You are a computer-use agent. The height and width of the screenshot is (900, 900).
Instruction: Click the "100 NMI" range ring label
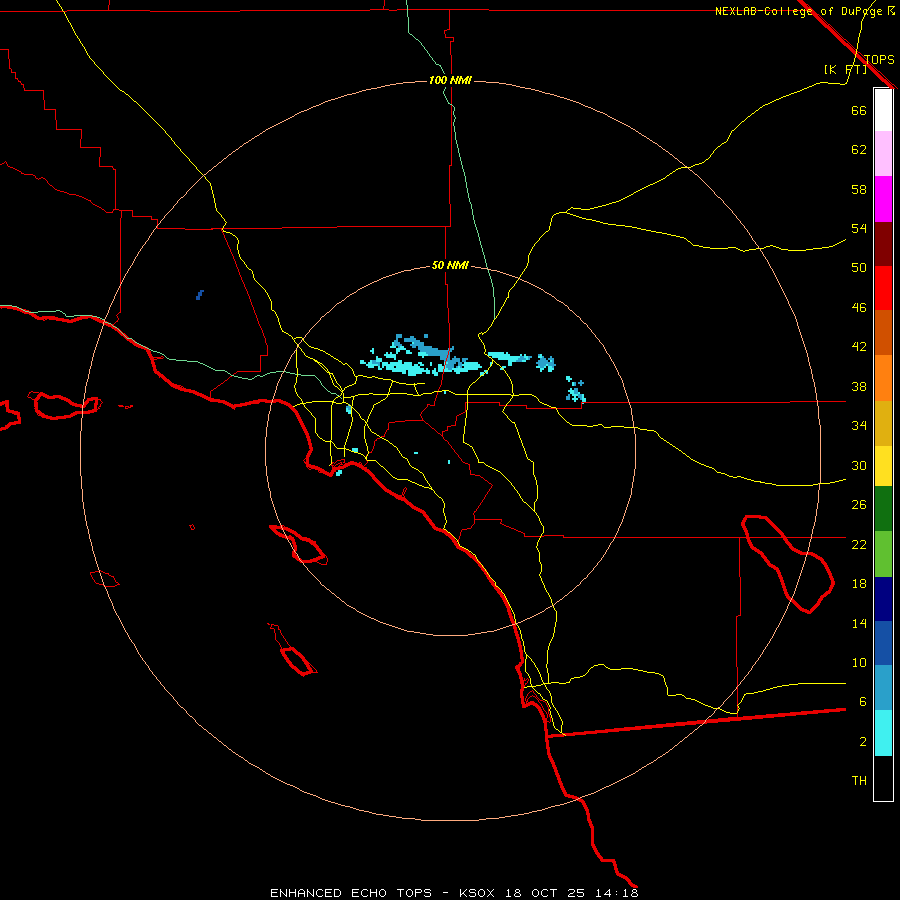coord(450,80)
